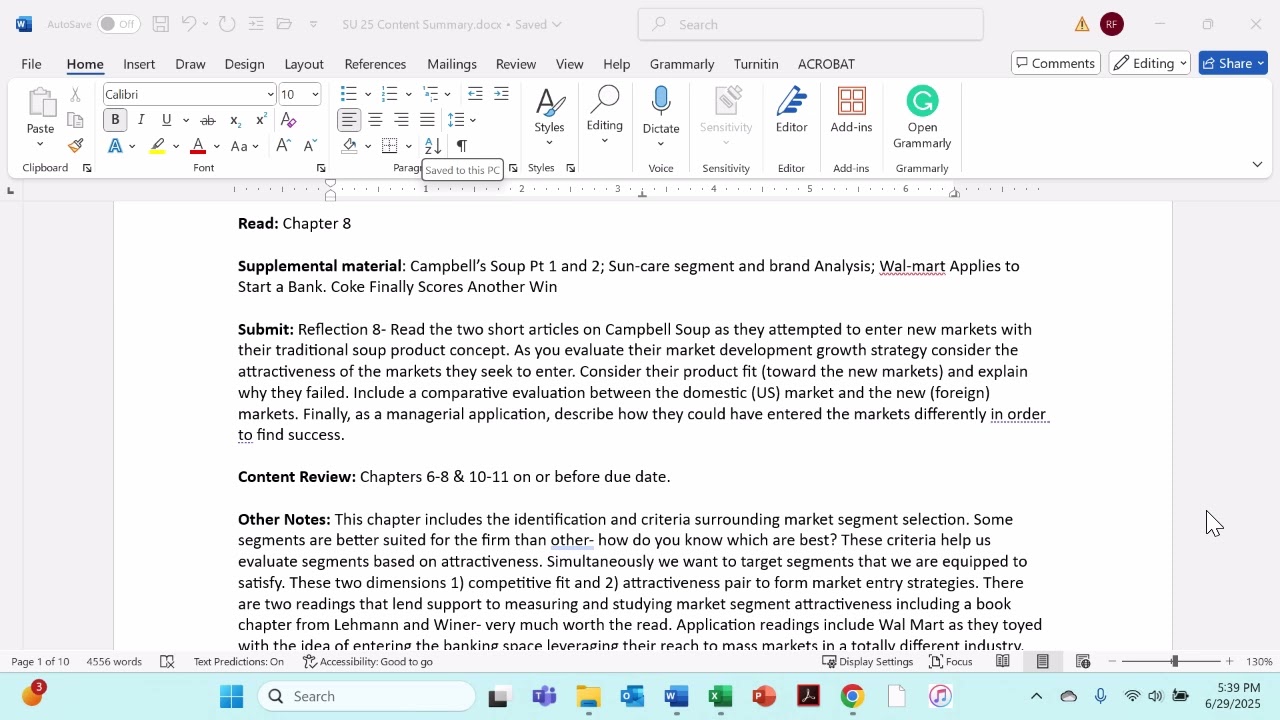Open the Review tab
This screenshot has width=1280, height=720.
tap(516, 64)
